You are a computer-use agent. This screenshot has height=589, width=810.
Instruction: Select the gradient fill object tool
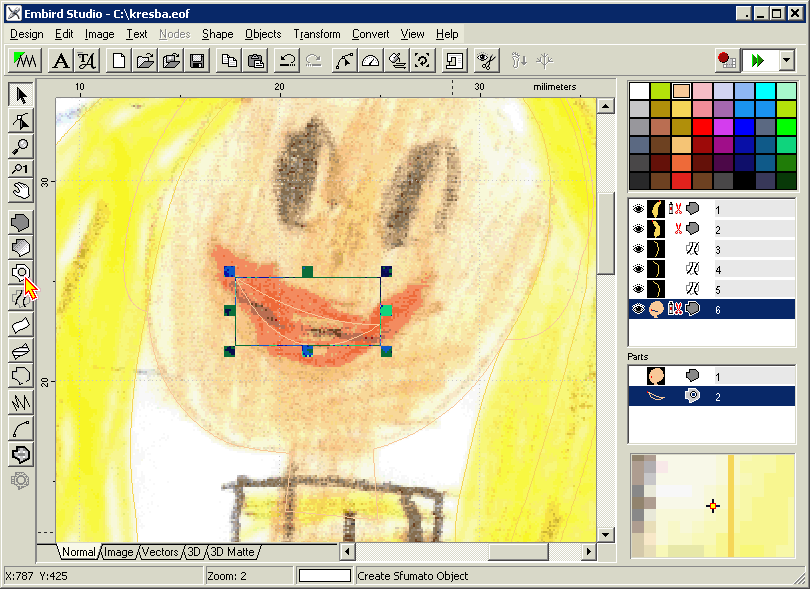pos(21,248)
